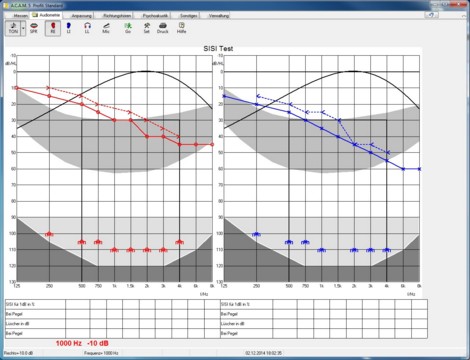Viewport: 470px width, 360px height.
Task: Click the Mic microphone icon
Action: click(x=106, y=28)
